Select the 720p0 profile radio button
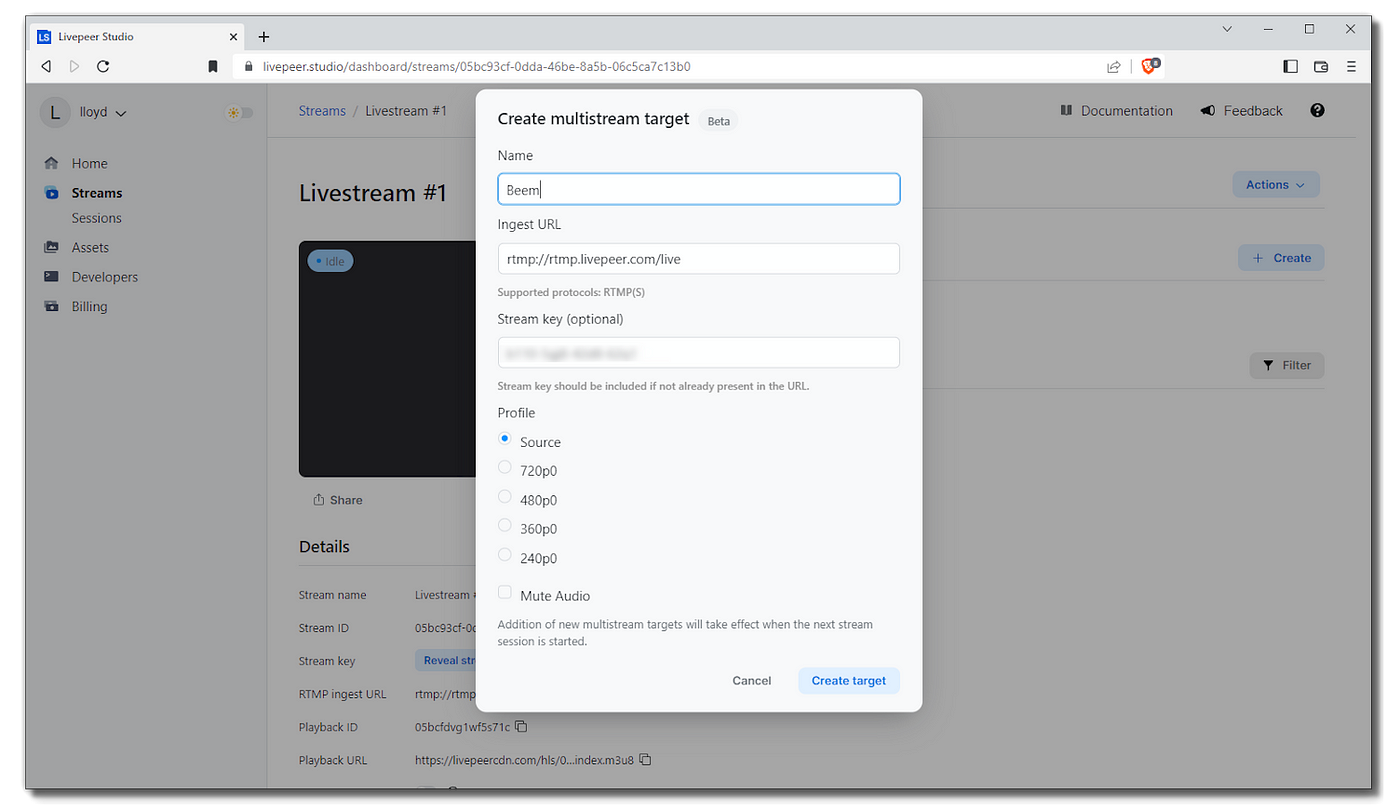The height and width of the screenshot is (811, 1400). coord(505,468)
